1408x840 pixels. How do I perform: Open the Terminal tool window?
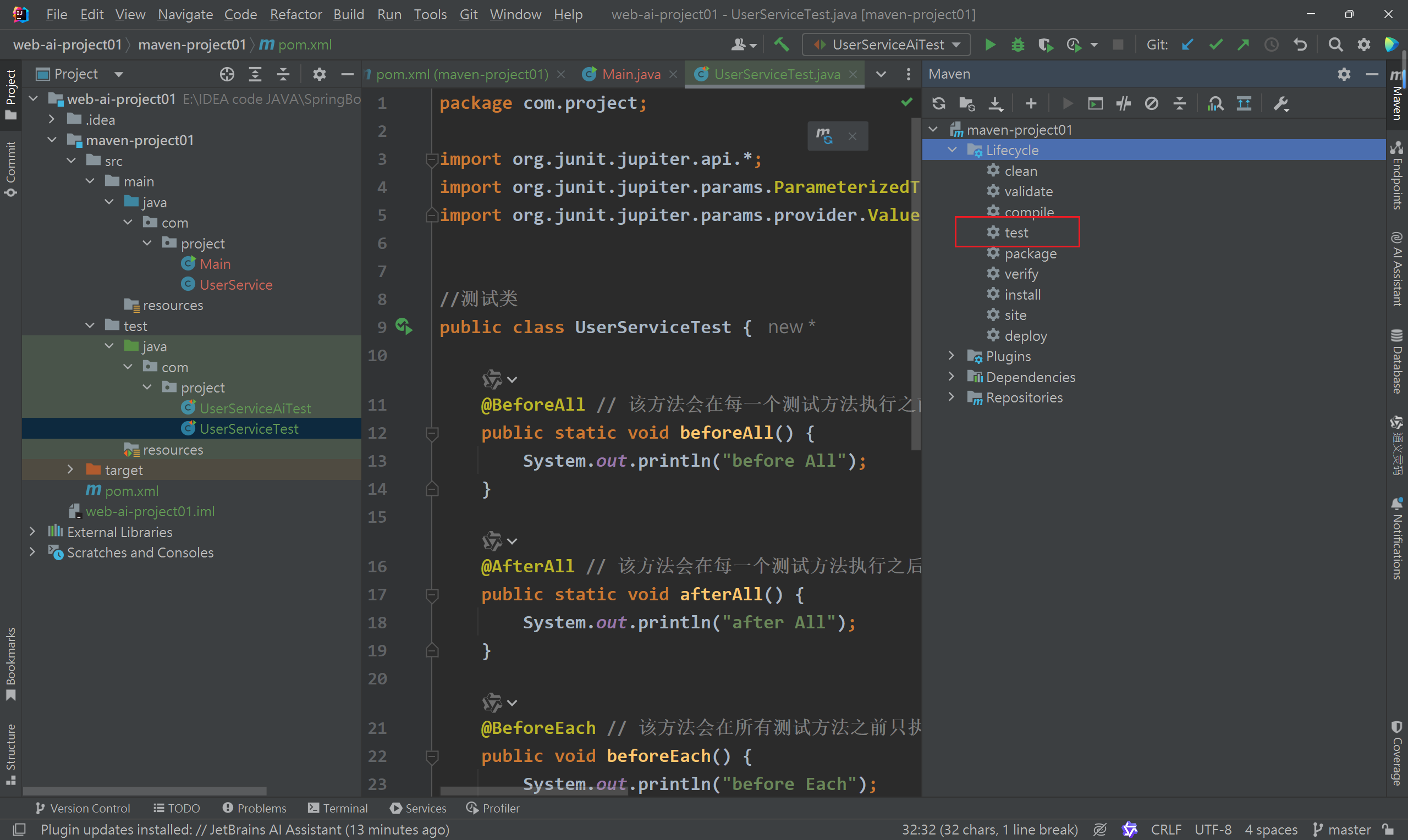(338, 808)
